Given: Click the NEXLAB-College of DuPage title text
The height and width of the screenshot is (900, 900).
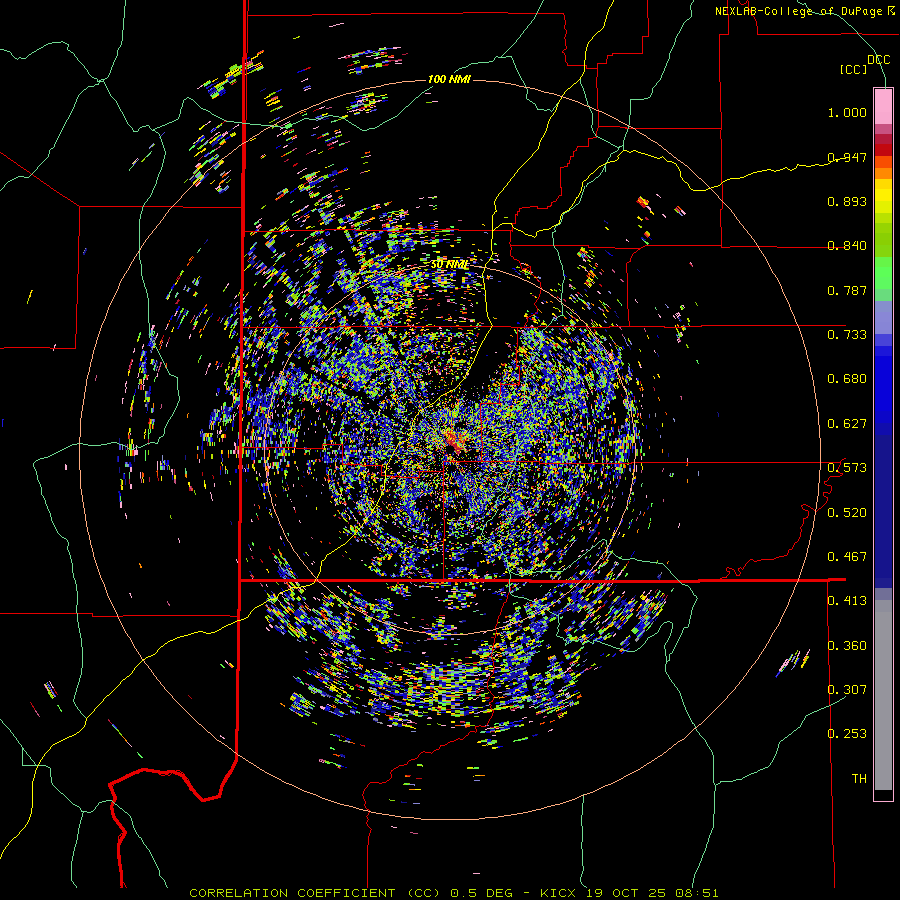Looking at the screenshot, I should tap(798, 11).
